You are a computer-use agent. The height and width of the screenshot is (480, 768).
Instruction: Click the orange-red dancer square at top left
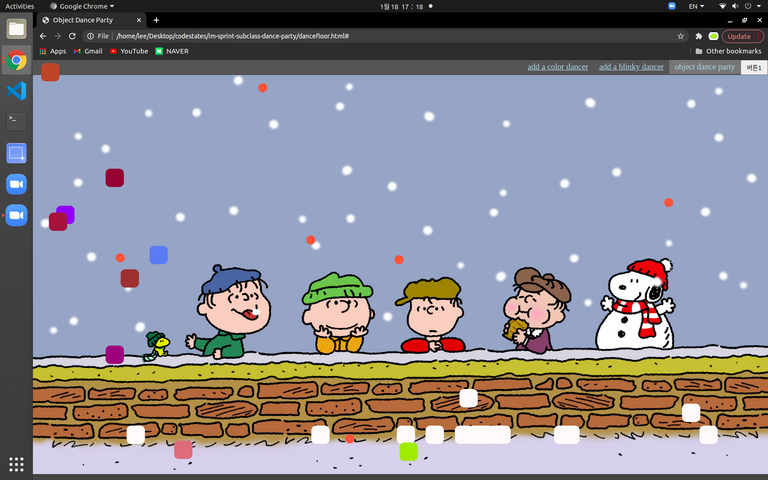click(50, 72)
